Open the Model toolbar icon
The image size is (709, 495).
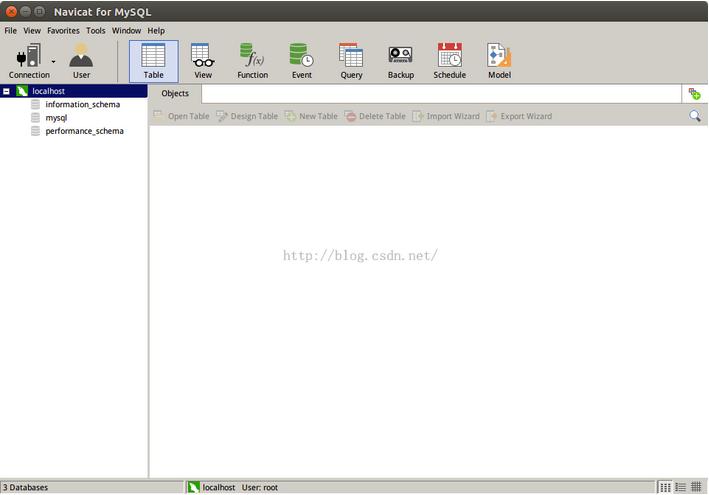499,61
